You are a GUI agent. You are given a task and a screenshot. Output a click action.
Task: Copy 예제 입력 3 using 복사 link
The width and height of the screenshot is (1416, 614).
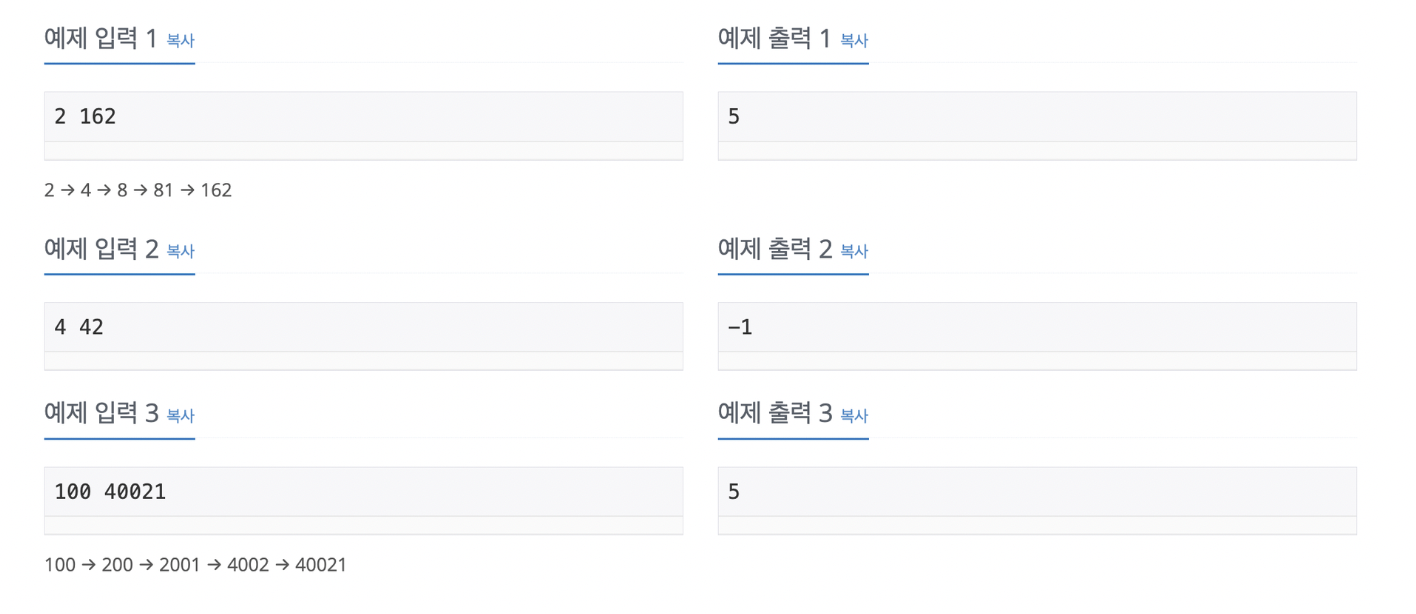point(180,415)
